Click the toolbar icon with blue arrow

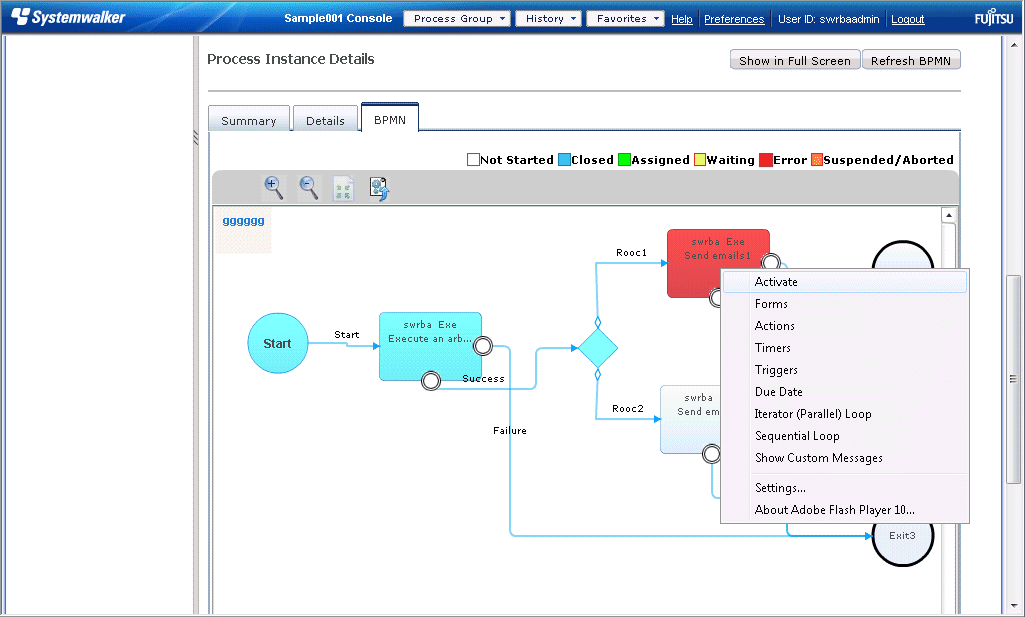coord(379,189)
